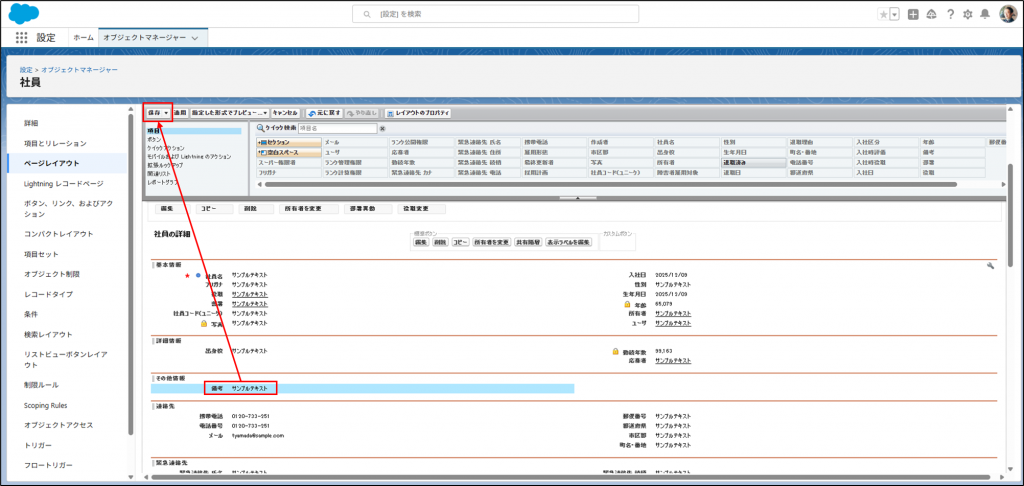Select 入力規則 in the sidebar
Image resolution: width=1024 pixels, height=486 pixels.
pos(41,384)
